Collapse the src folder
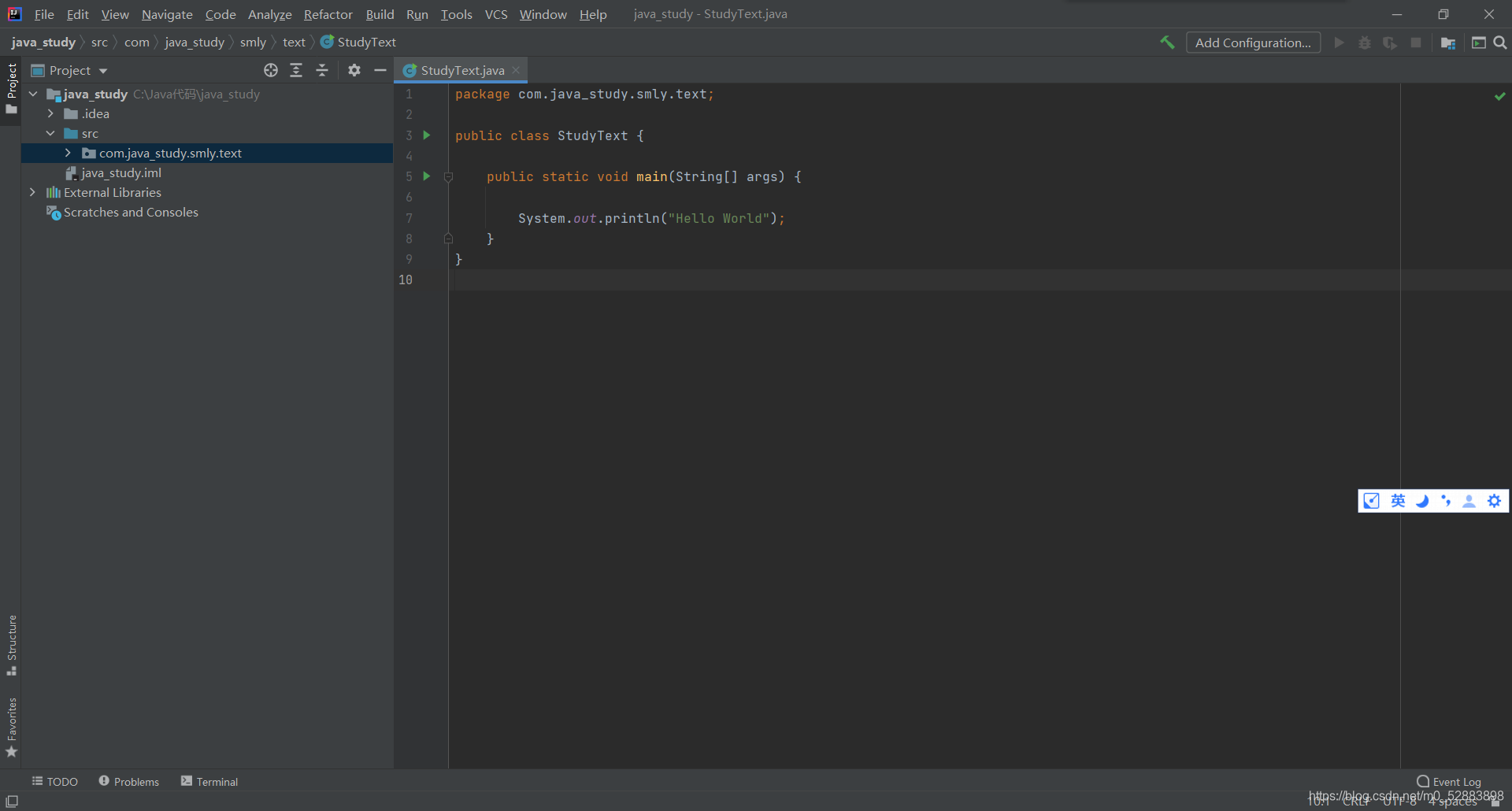This screenshot has width=1512, height=811. point(50,133)
